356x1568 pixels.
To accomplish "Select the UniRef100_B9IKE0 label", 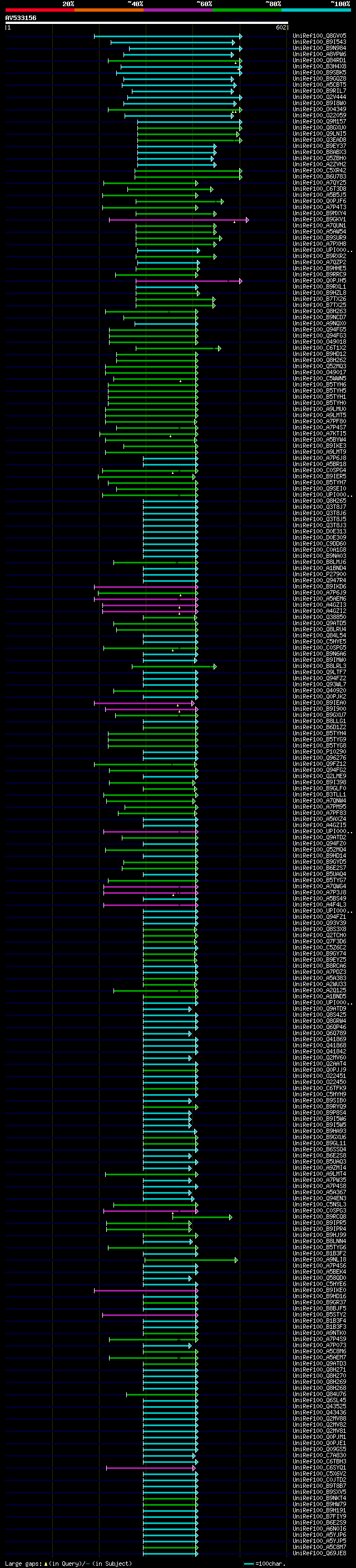I will pyautogui.click(x=319, y=1290).
